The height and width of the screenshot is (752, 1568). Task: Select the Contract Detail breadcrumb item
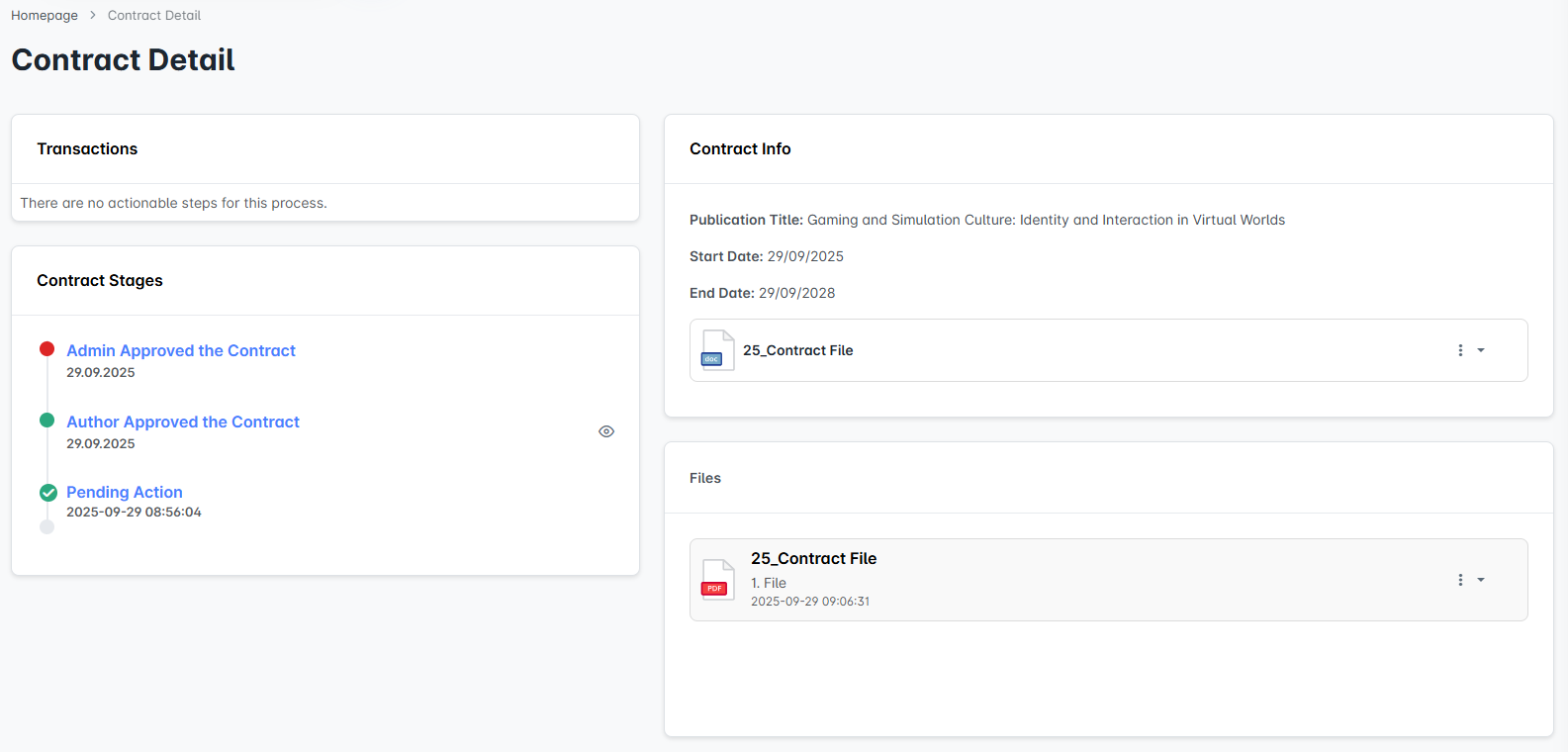(153, 16)
